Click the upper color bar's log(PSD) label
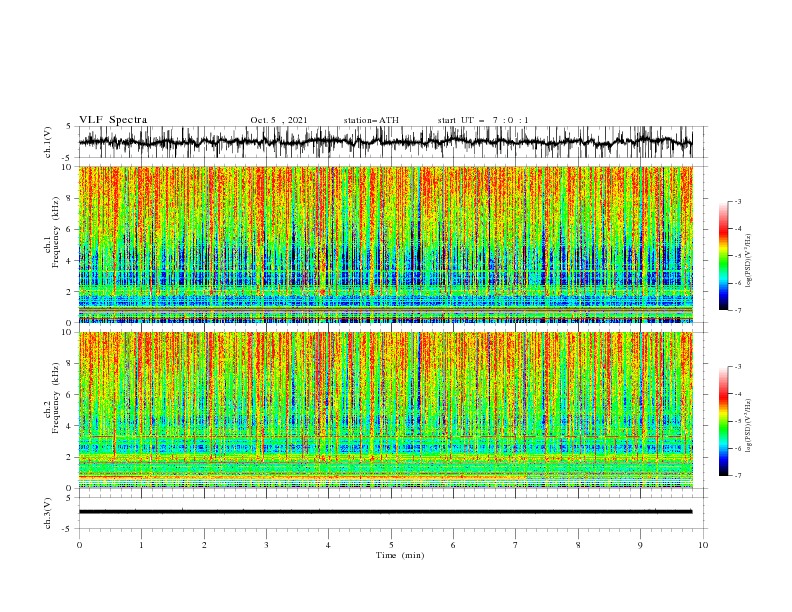 pos(749,261)
